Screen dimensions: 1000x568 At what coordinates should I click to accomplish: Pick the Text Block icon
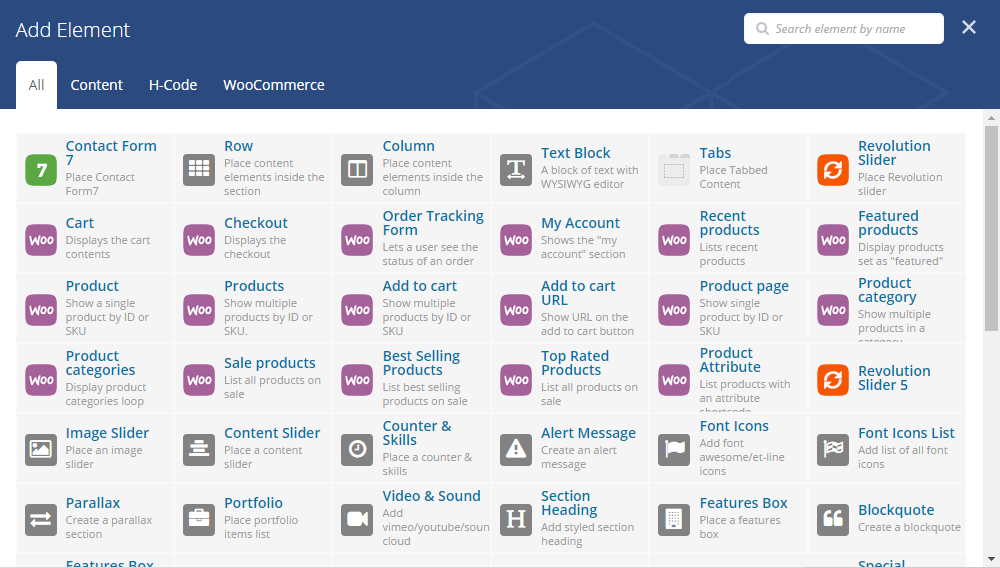click(x=516, y=170)
